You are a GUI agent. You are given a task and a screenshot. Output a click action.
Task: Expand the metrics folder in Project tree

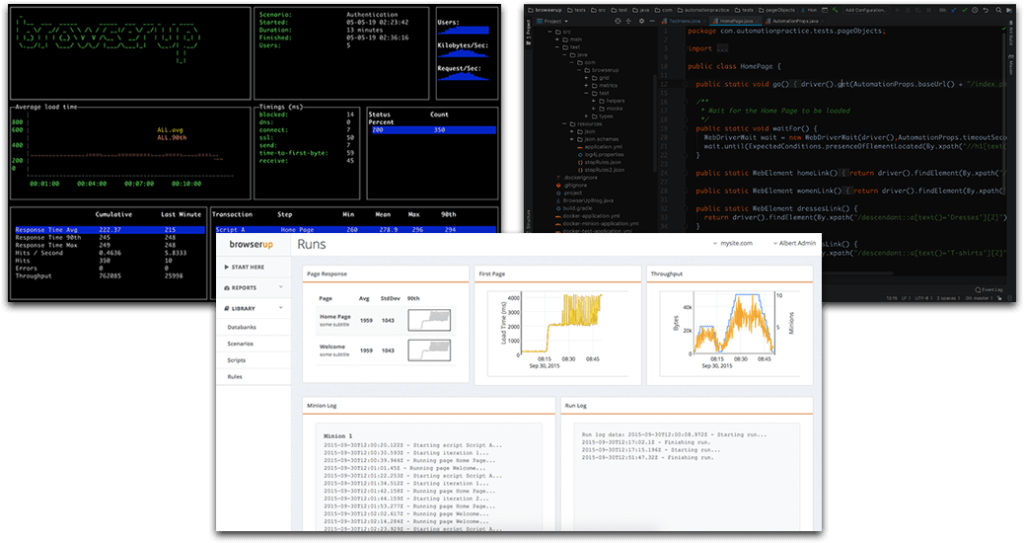586,86
